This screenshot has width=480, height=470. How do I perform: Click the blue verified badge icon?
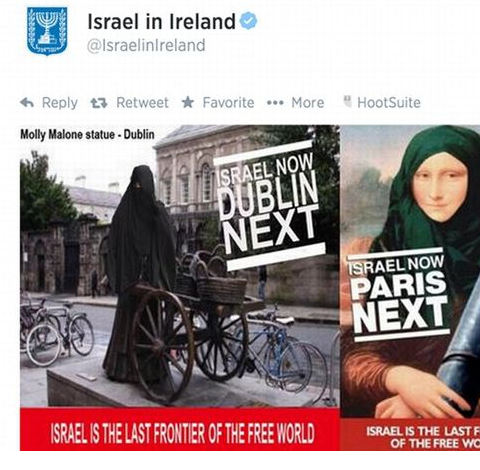[x=249, y=21]
